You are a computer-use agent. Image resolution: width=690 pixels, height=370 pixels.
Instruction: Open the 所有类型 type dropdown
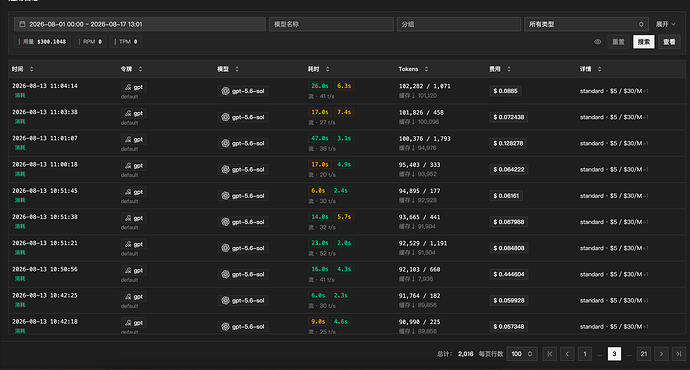pos(586,24)
